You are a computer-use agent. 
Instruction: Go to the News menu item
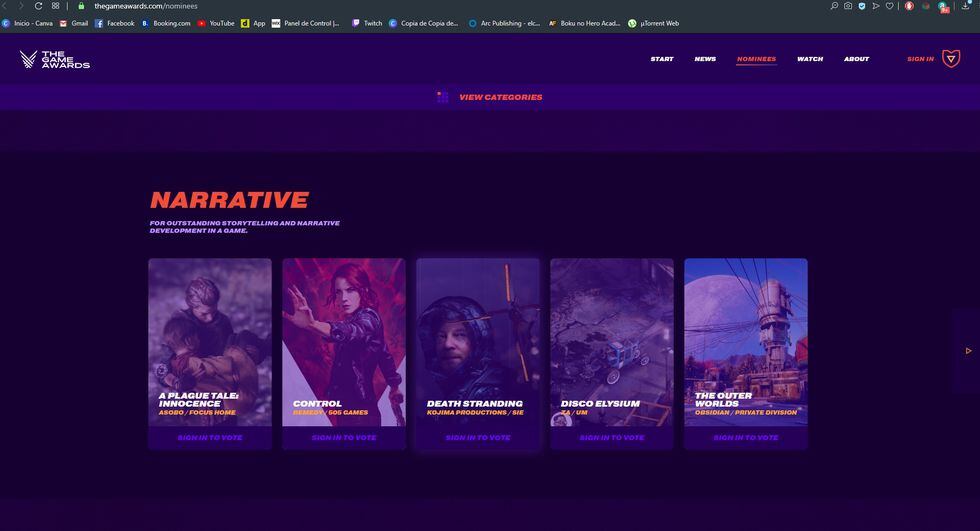(x=705, y=59)
